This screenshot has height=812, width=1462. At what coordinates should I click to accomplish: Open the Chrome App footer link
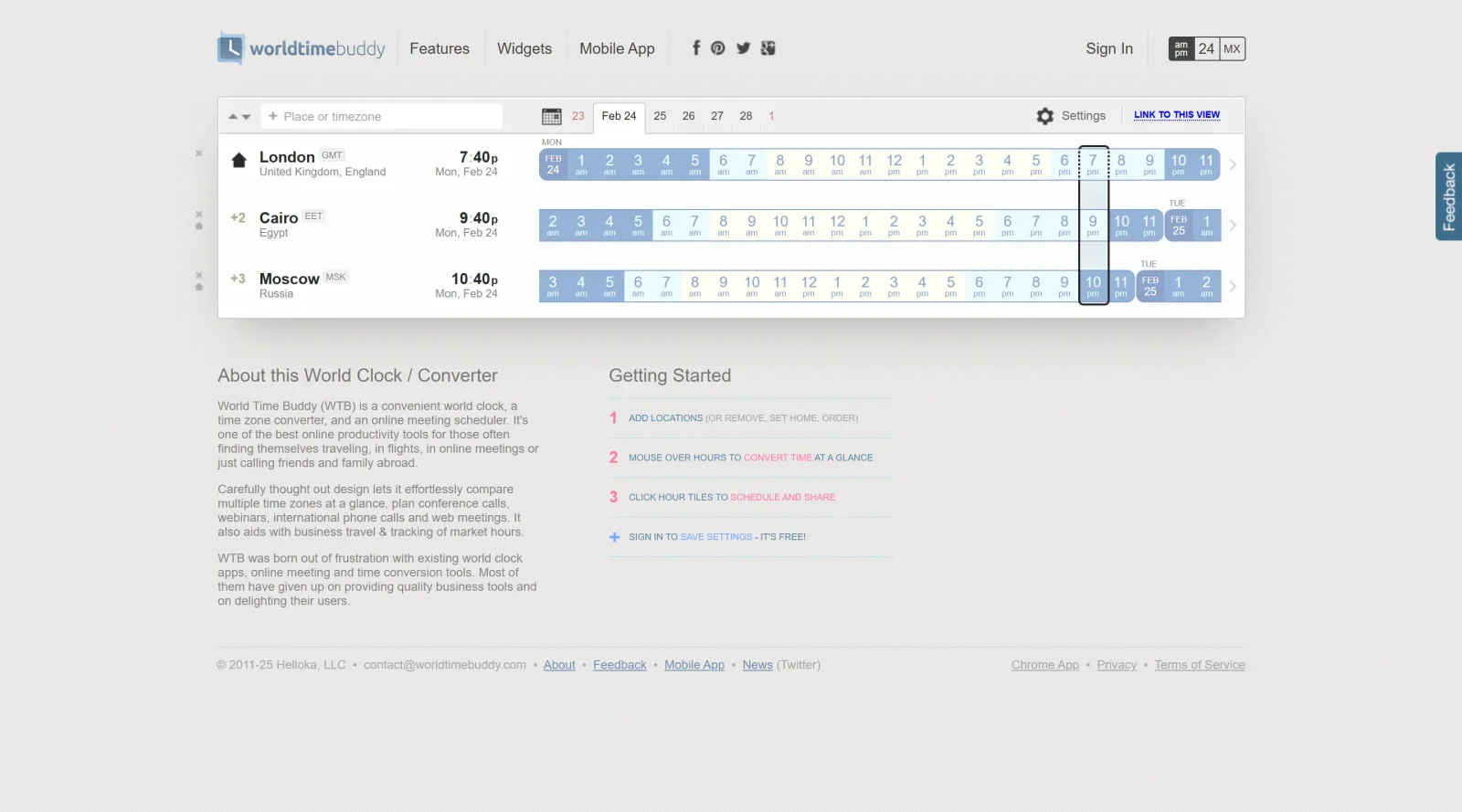1045,665
